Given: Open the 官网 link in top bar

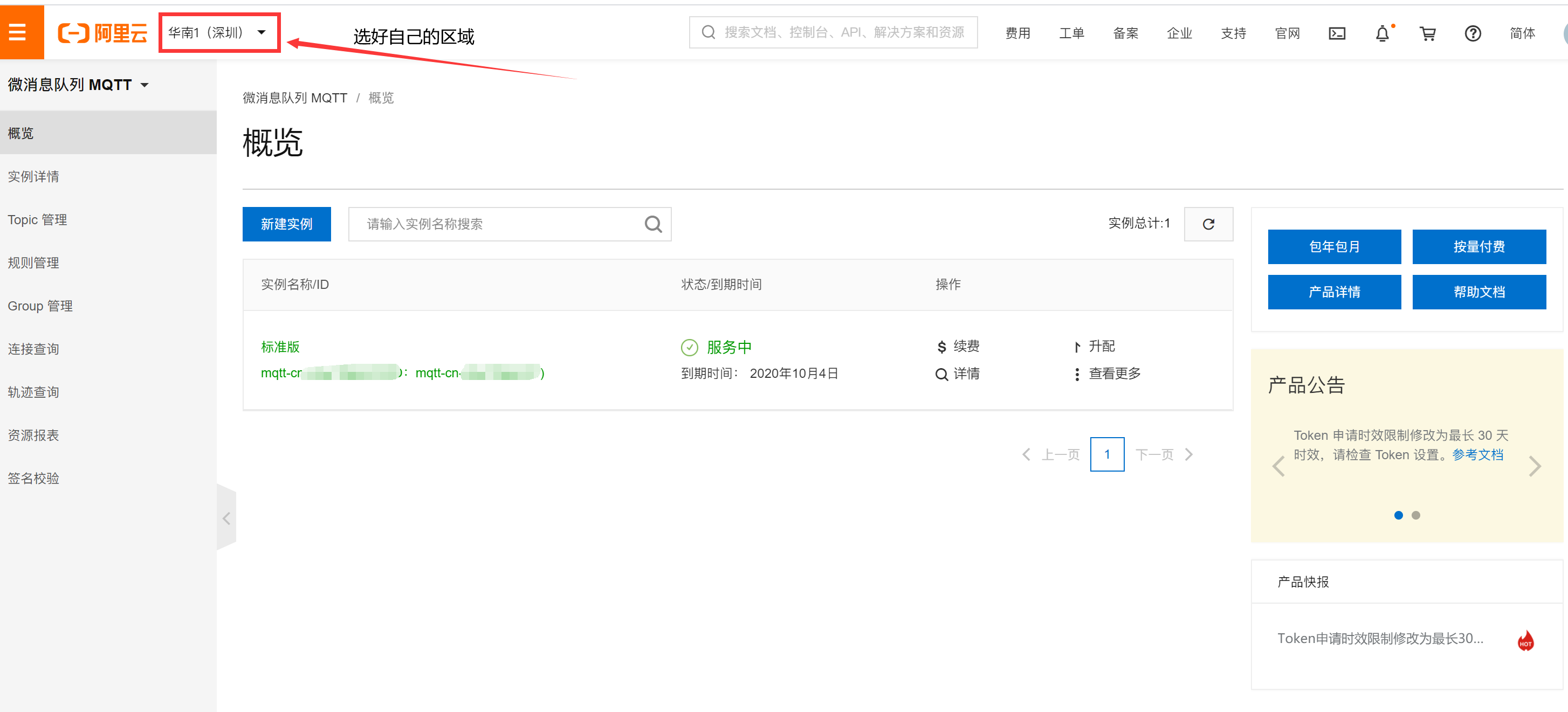Looking at the screenshot, I should [1288, 33].
